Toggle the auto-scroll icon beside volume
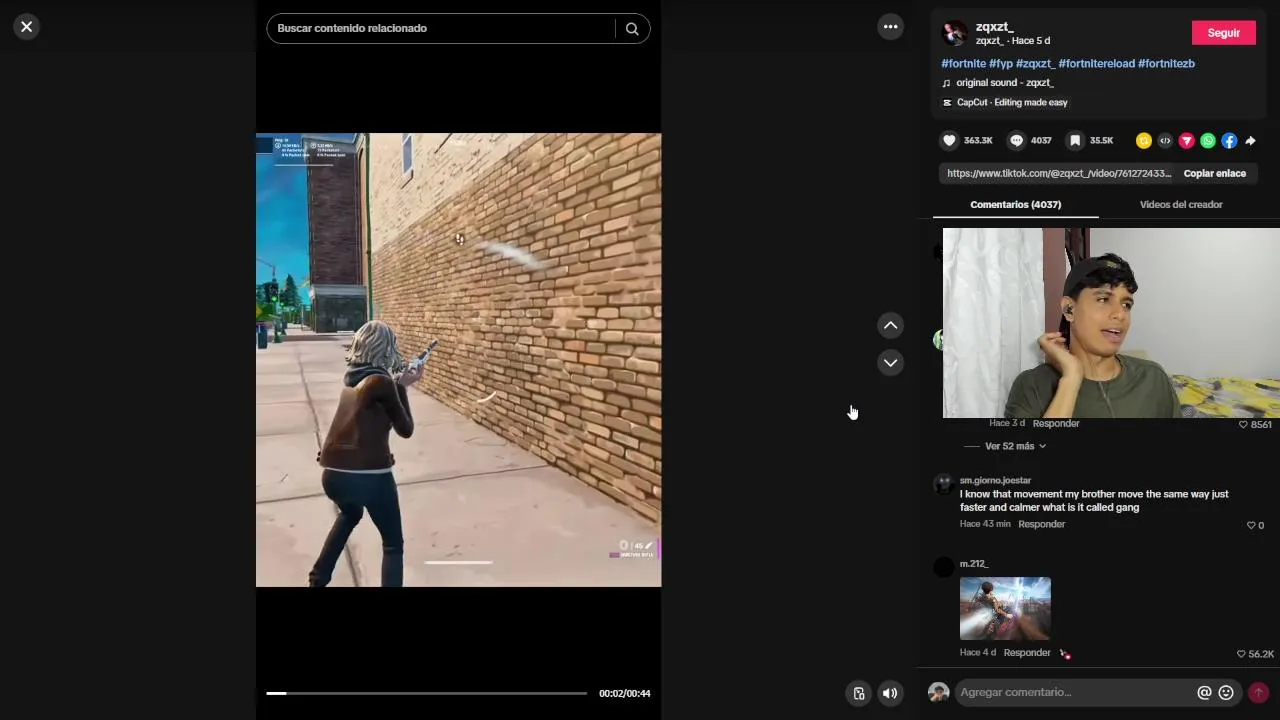 click(x=858, y=693)
